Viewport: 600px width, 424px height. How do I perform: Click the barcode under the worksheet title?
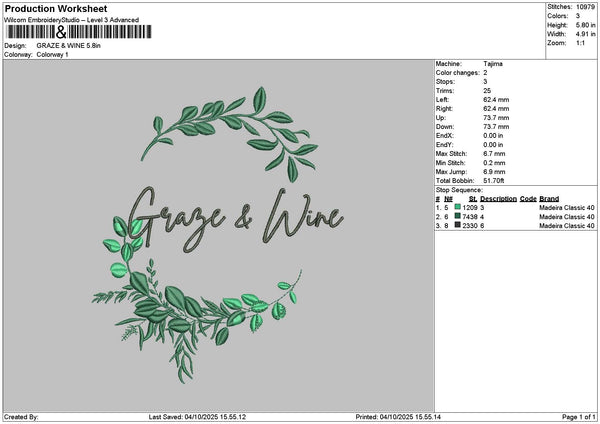pos(79,32)
